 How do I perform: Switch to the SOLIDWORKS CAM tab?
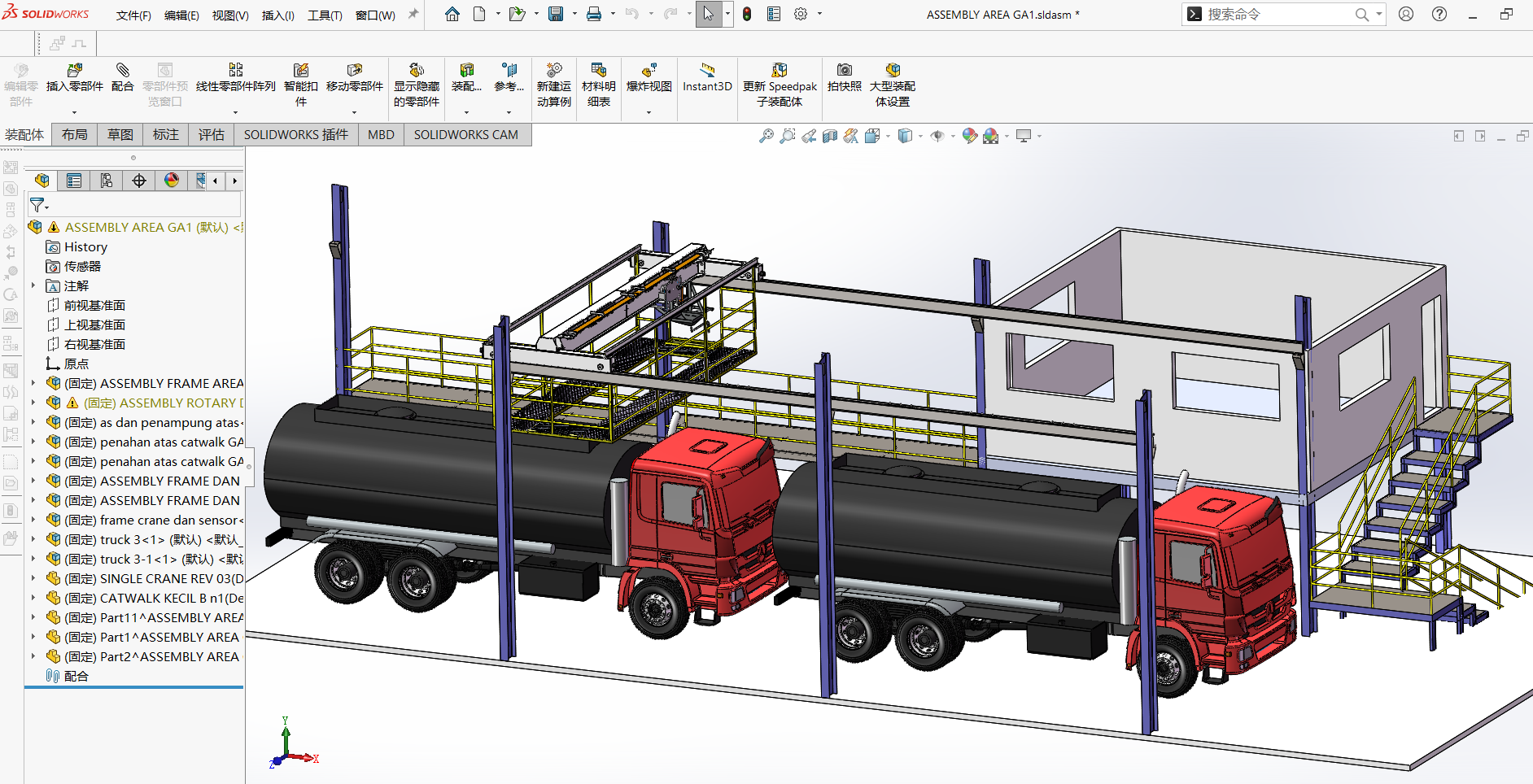pyautogui.click(x=466, y=135)
